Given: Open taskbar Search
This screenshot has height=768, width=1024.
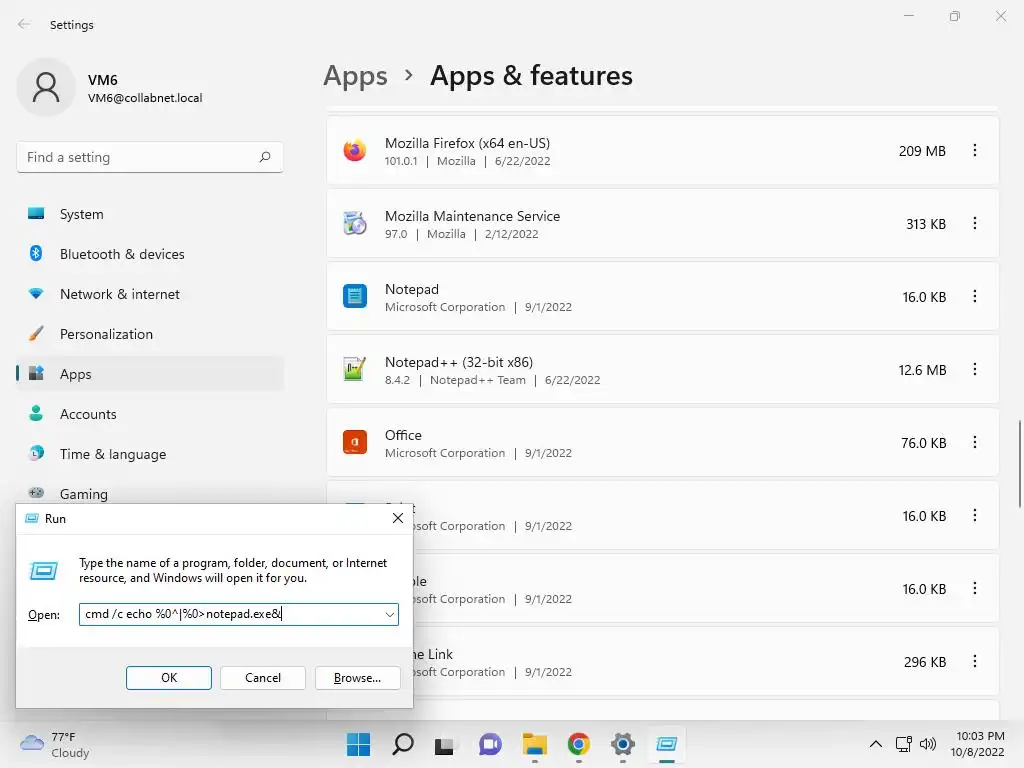Looking at the screenshot, I should (x=402, y=744).
